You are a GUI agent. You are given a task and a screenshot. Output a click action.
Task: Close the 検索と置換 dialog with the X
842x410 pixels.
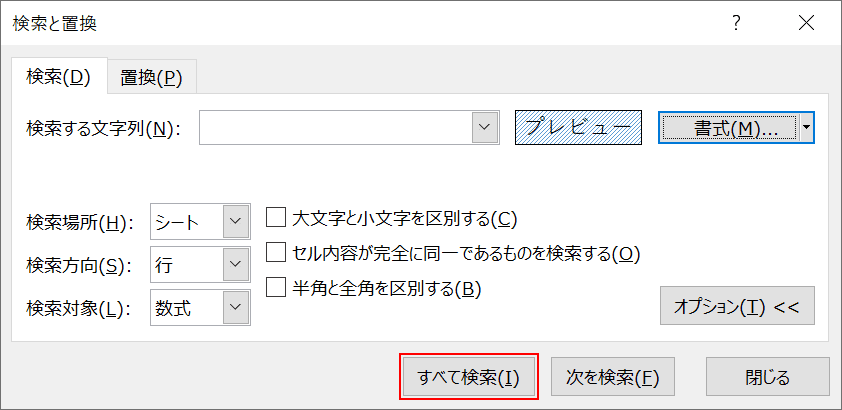tap(806, 23)
